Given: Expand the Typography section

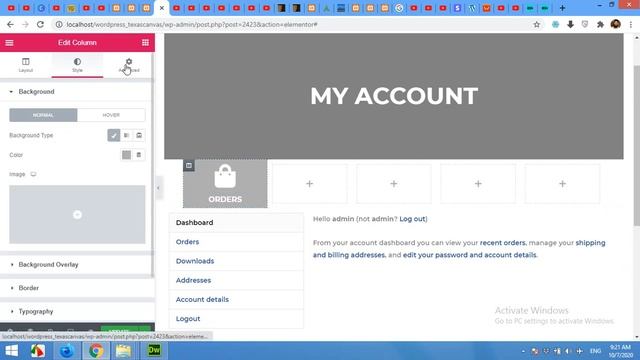Looking at the screenshot, I should click(77, 311).
